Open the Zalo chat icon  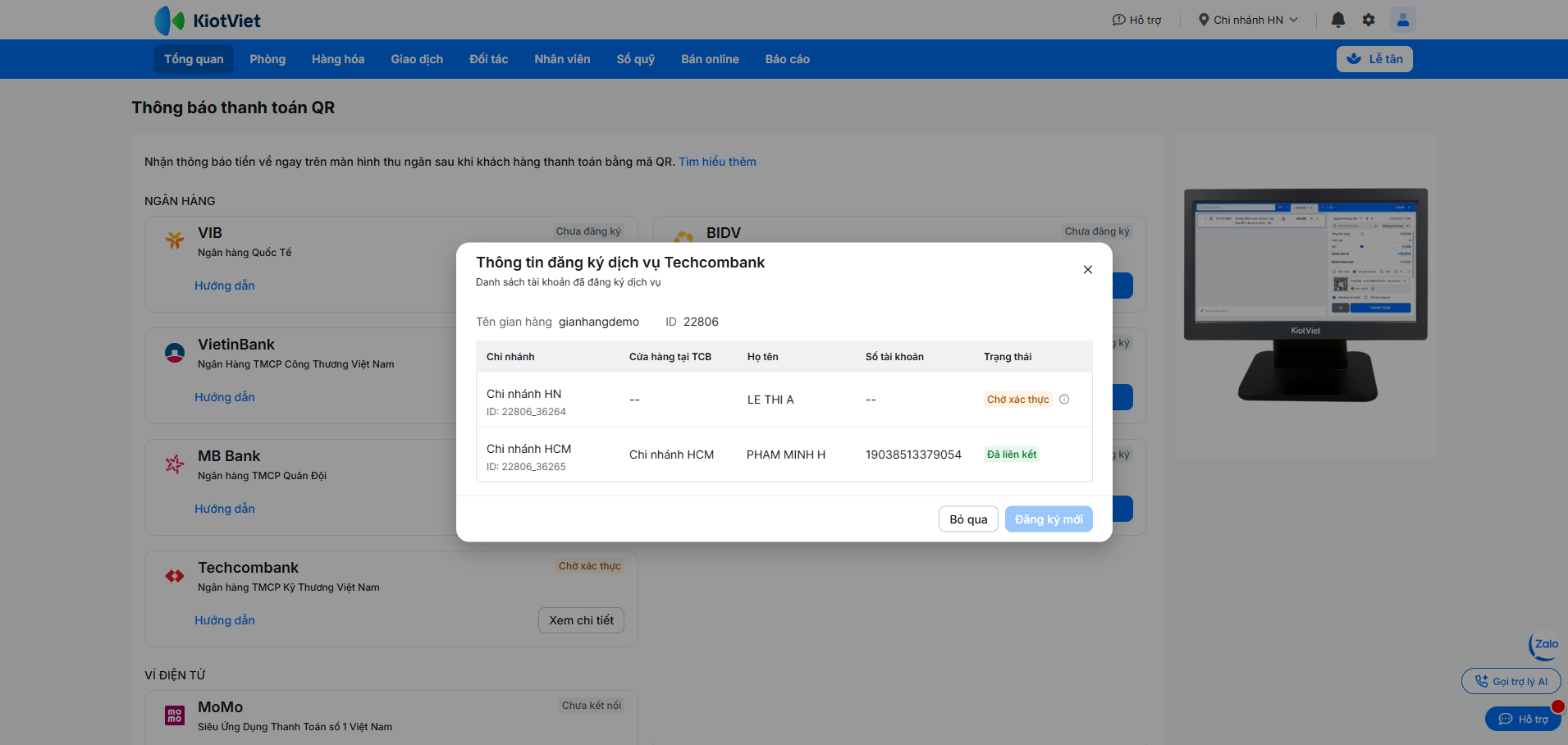[x=1545, y=645]
